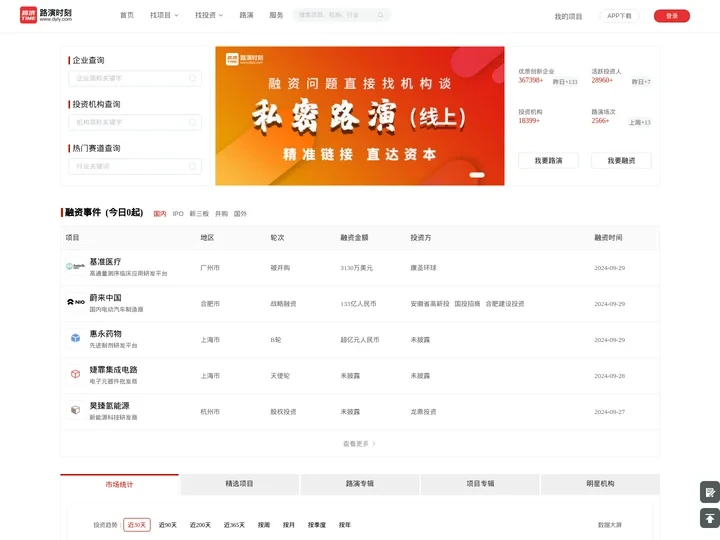Select 近30天 trend range
The image size is (720, 540).
tap(137, 525)
